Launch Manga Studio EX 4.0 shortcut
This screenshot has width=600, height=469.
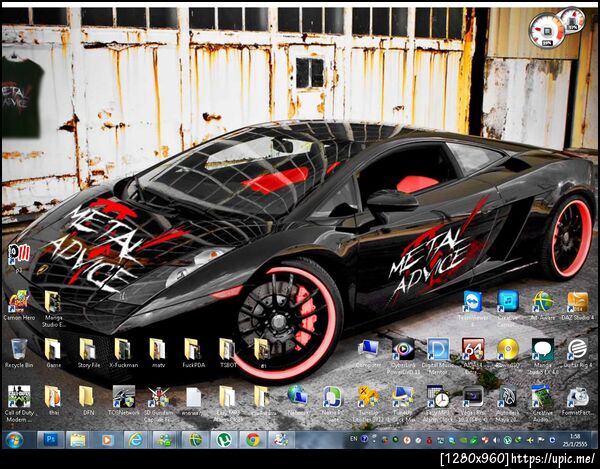(x=543, y=356)
